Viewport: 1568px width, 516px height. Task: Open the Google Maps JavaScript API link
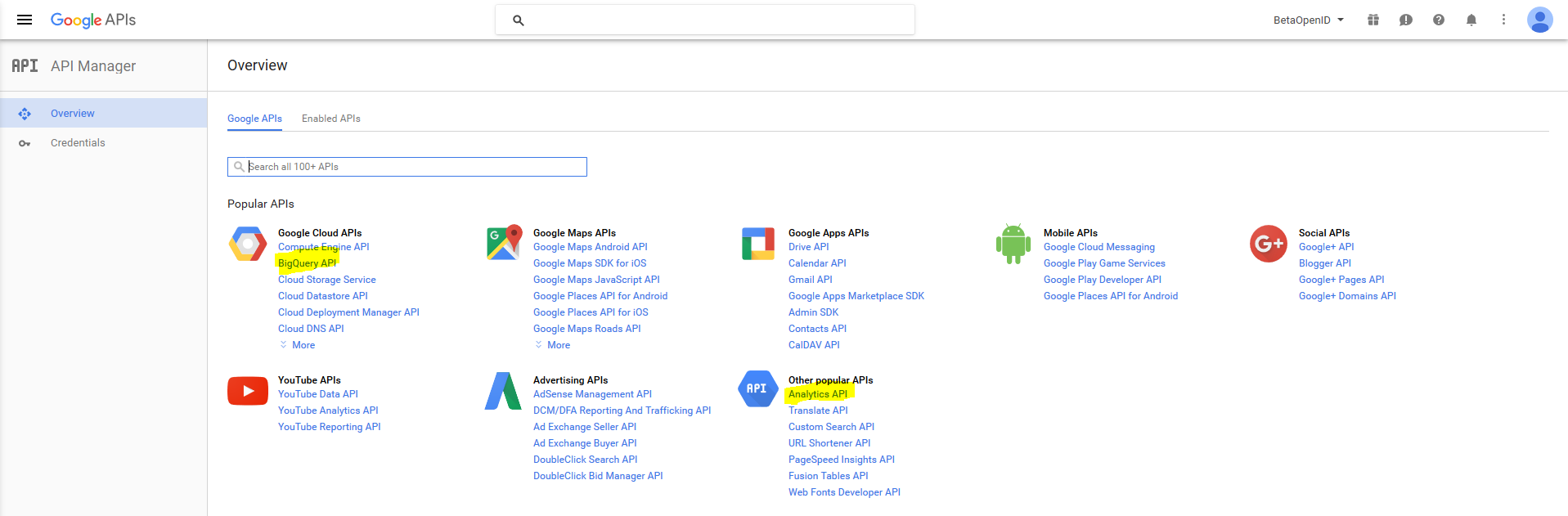point(596,280)
